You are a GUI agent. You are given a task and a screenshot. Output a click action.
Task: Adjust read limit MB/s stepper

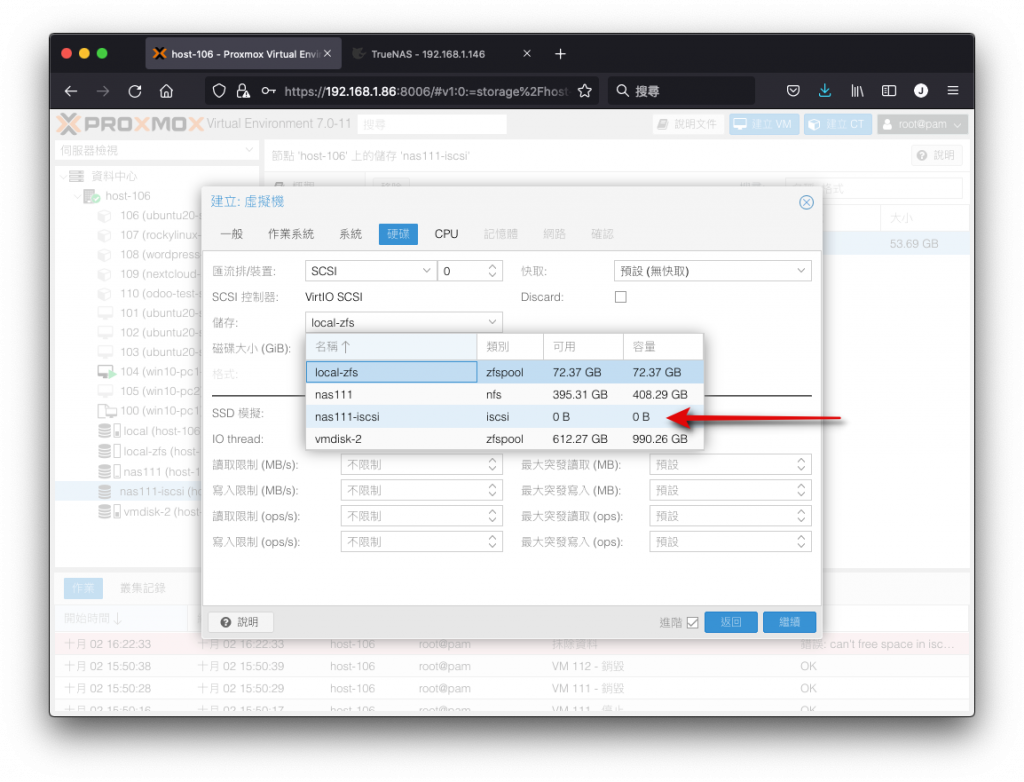click(x=492, y=464)
